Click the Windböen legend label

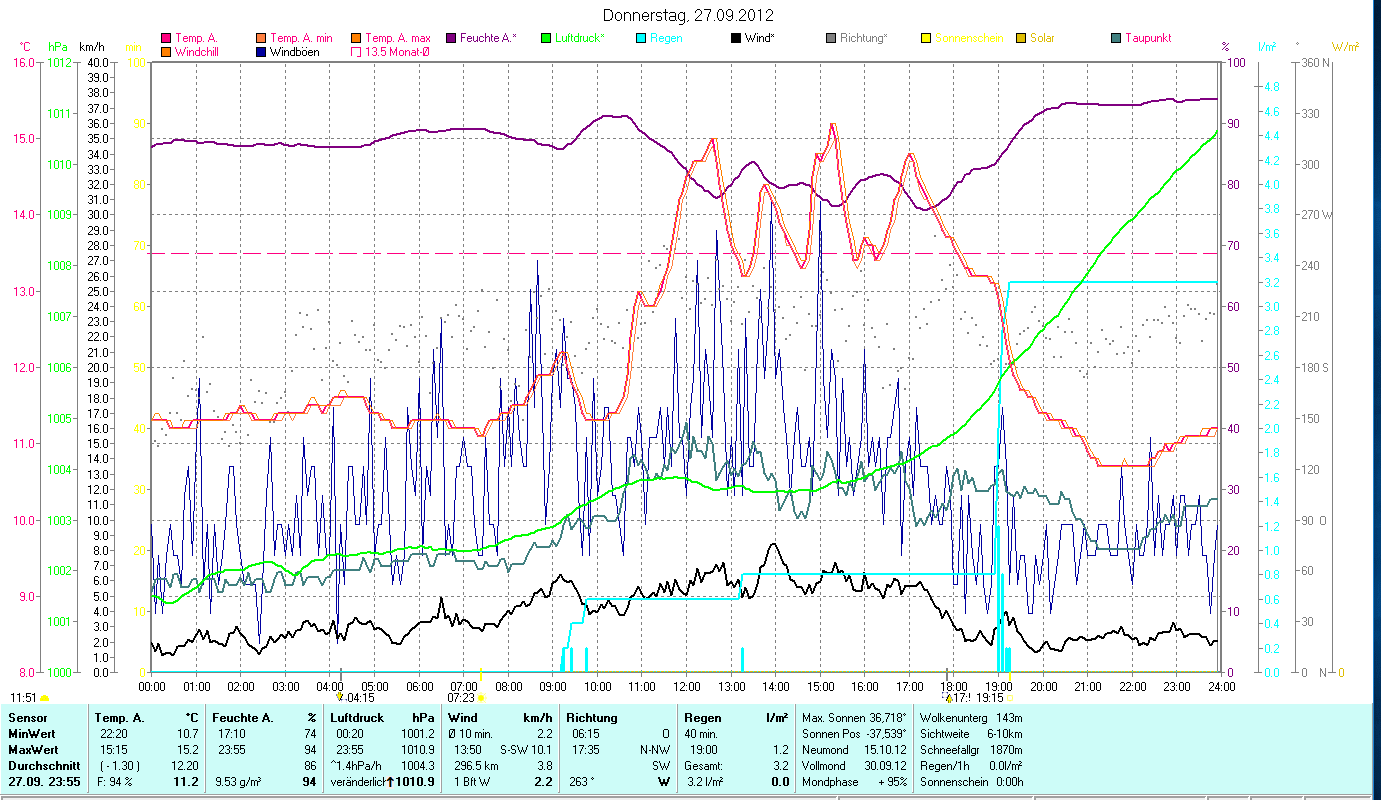coord(296,51)
